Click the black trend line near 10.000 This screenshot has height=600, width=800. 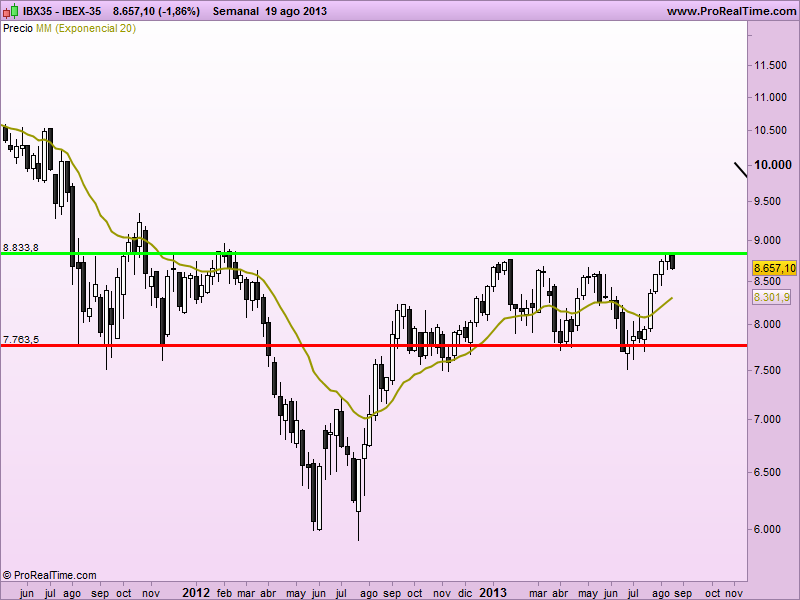[741, 170]
